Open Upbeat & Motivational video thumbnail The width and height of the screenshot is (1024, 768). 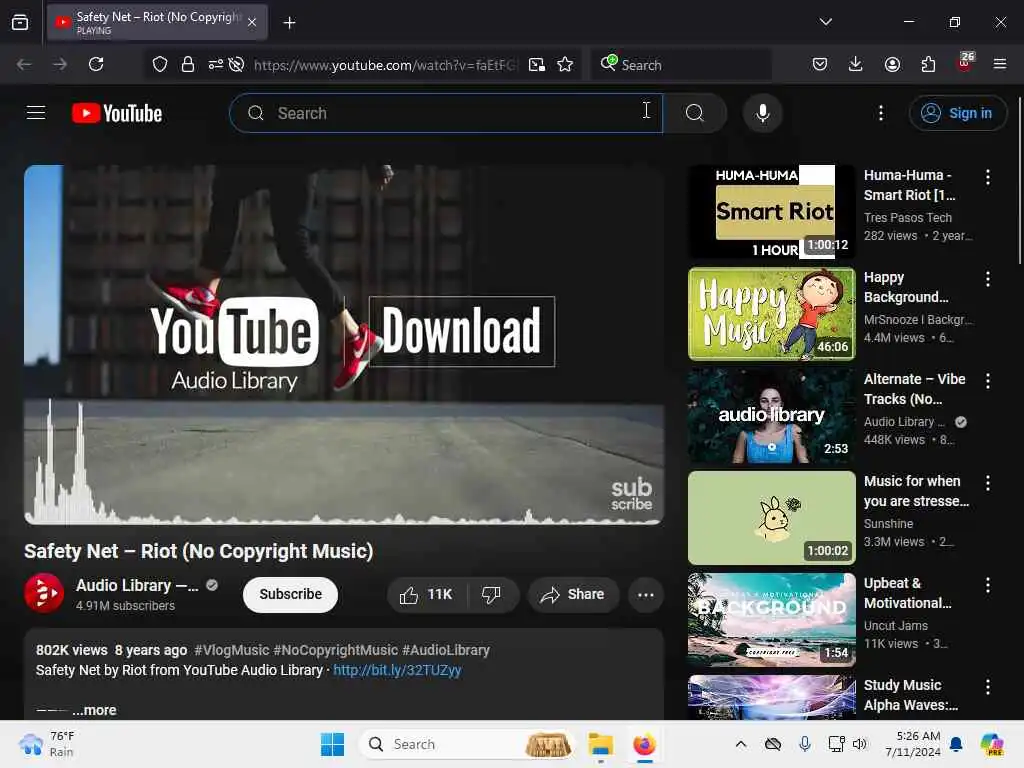(771, 620)
